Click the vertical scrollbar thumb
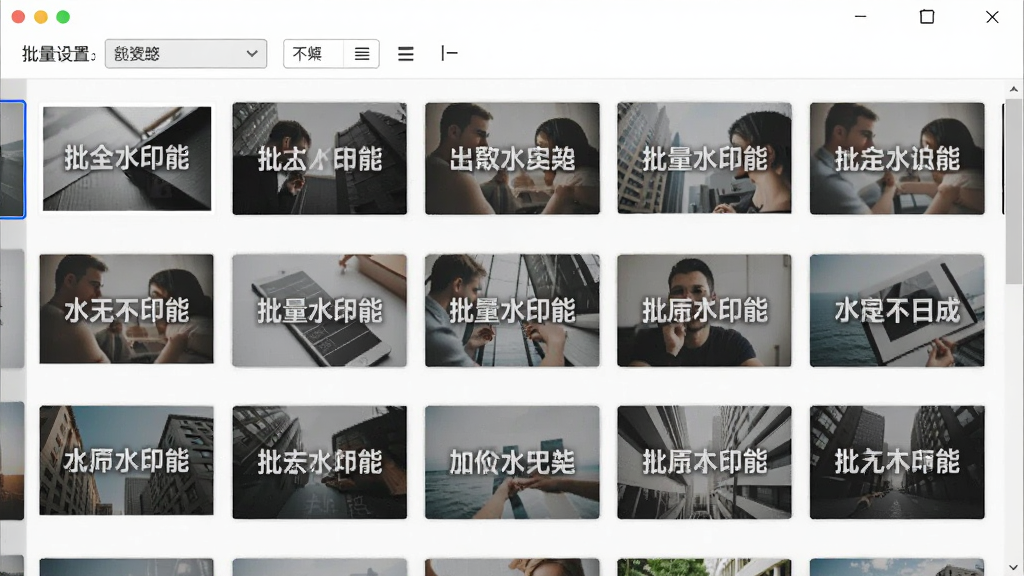This screenshot has height=576, width=1024. (1014, 191)
